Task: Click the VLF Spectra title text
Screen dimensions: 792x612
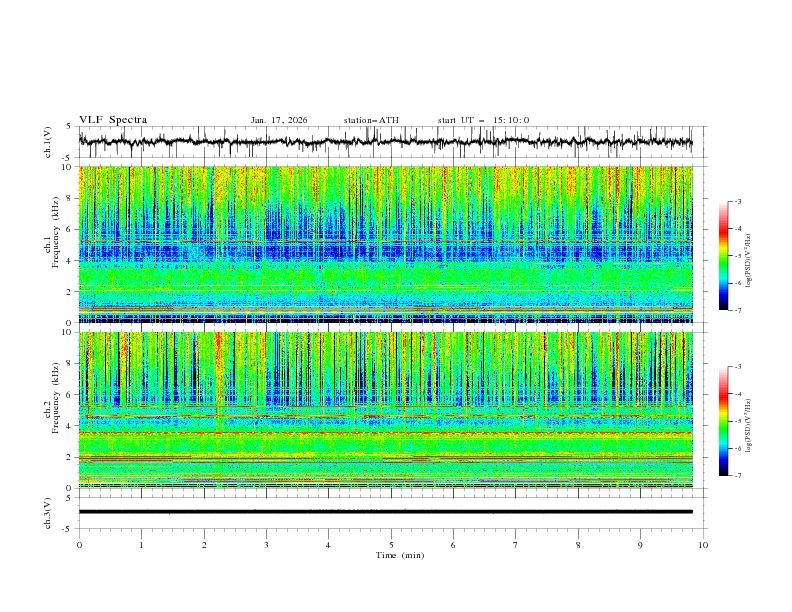Action: click(x=113, y=120)
